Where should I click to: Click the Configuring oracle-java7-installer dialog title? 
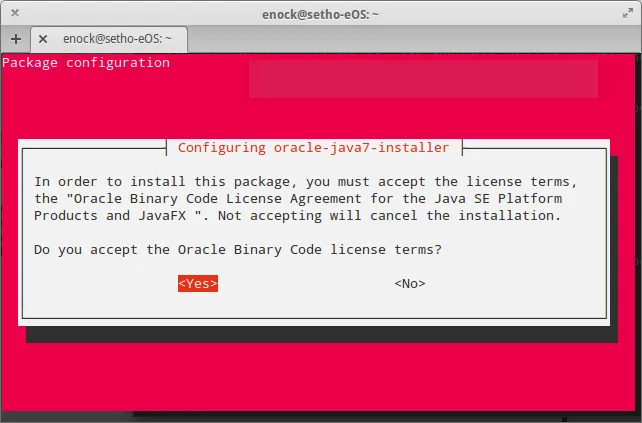pos(313,147)
